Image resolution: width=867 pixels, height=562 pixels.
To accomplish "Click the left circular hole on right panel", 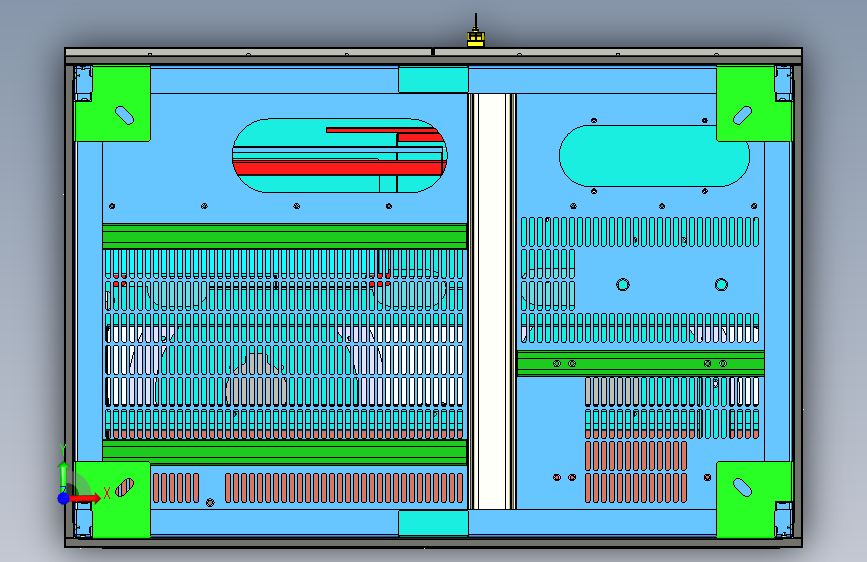I will [623, 284].
